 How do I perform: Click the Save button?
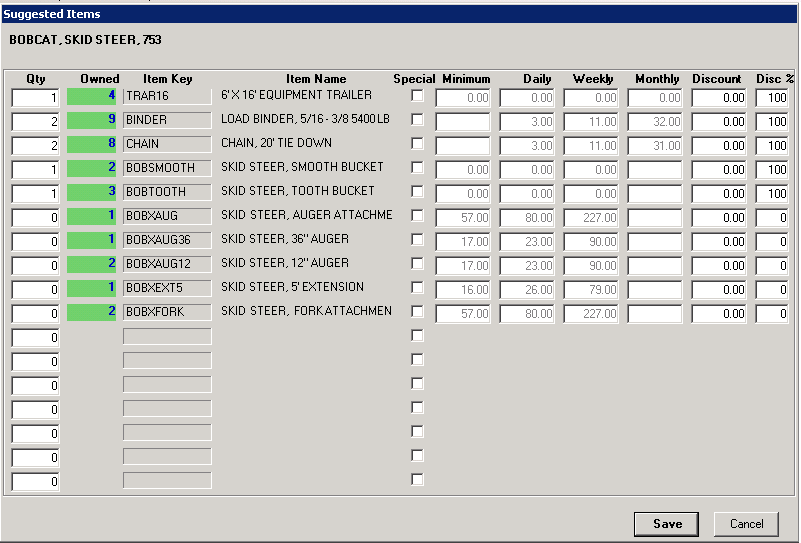click(666, 524)
